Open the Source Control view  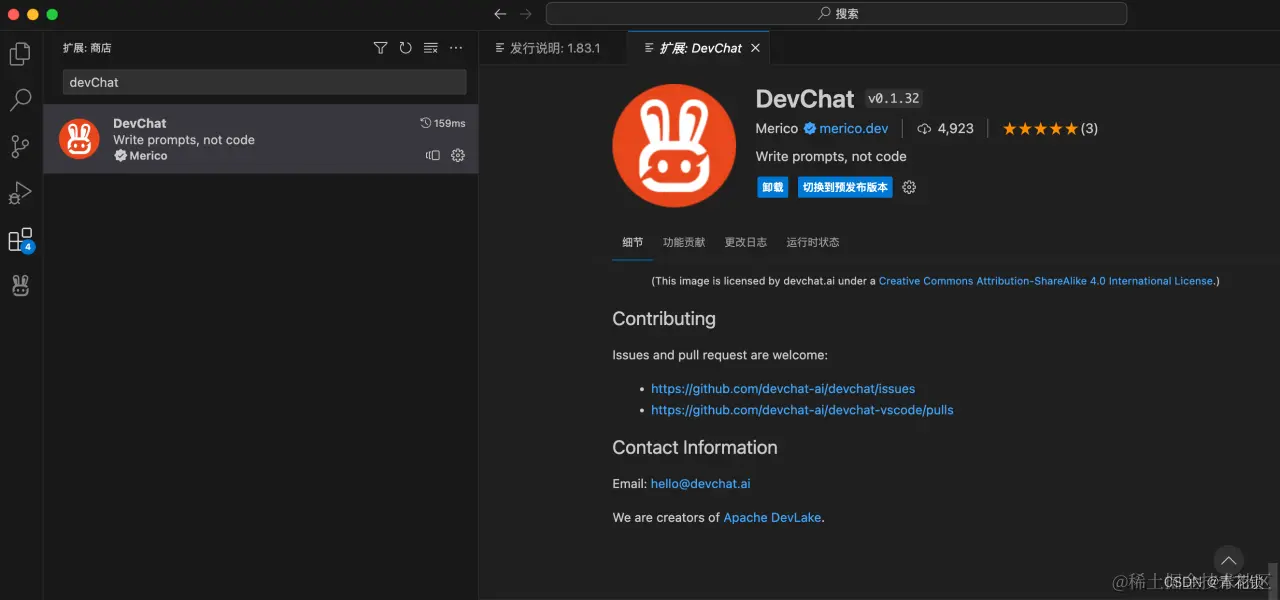pos(20,147)
